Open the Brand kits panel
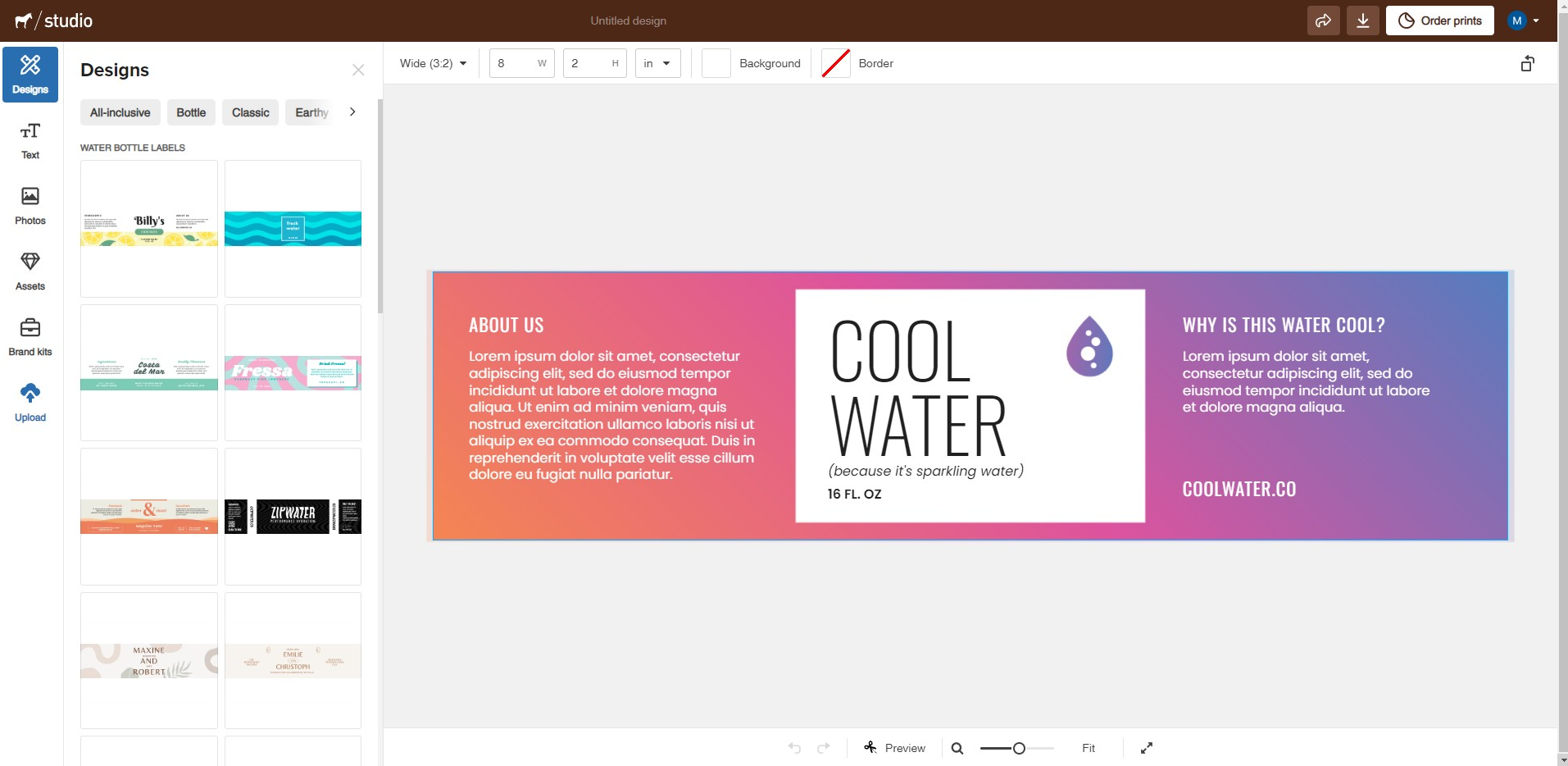 click(30, 336)
